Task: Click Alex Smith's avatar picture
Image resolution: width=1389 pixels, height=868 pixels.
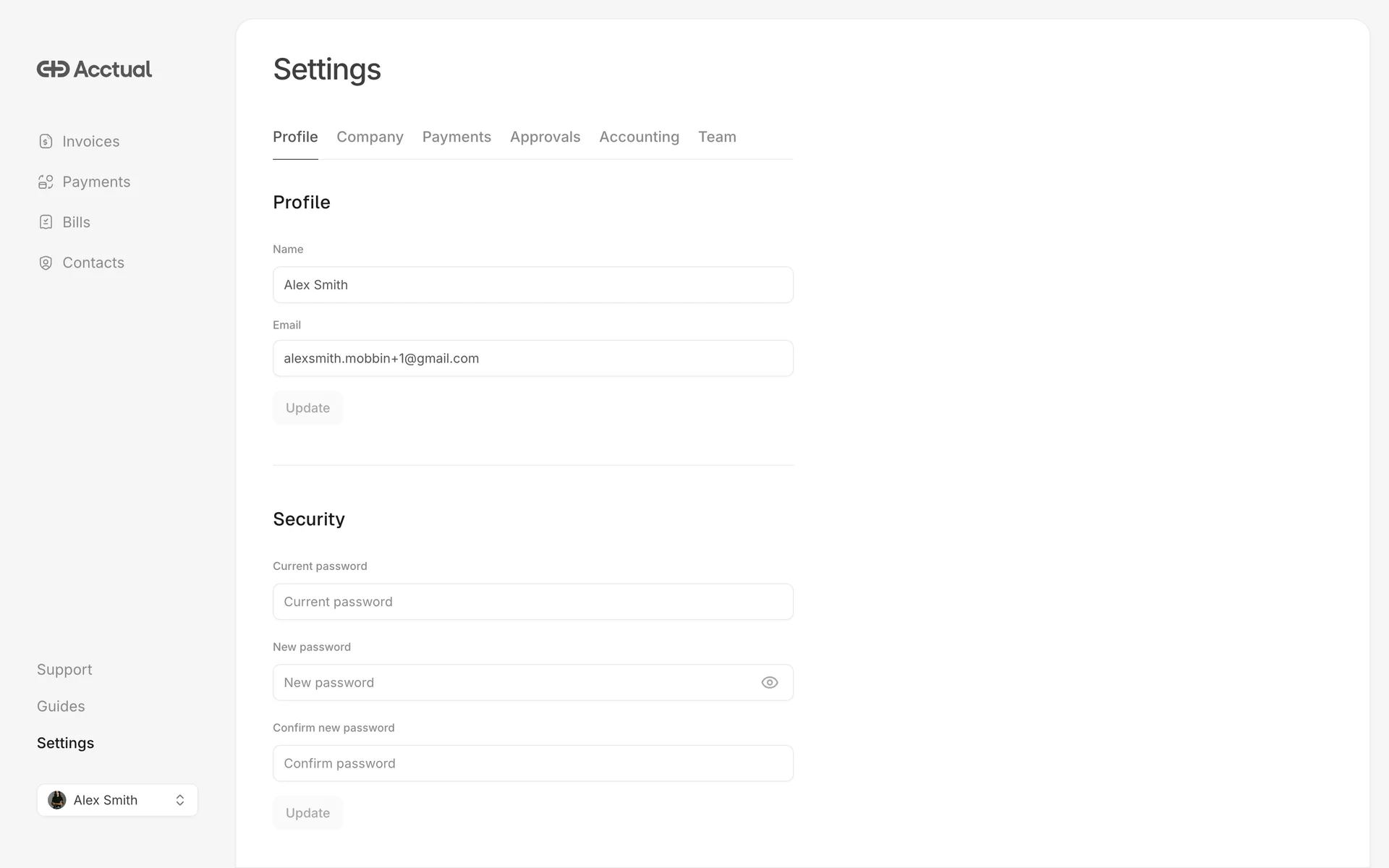Action: point(57,800)
